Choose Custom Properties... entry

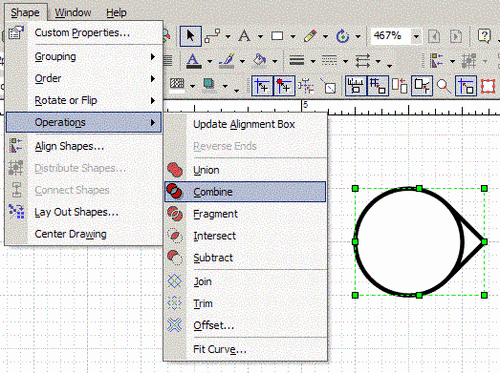coord(83,33)
